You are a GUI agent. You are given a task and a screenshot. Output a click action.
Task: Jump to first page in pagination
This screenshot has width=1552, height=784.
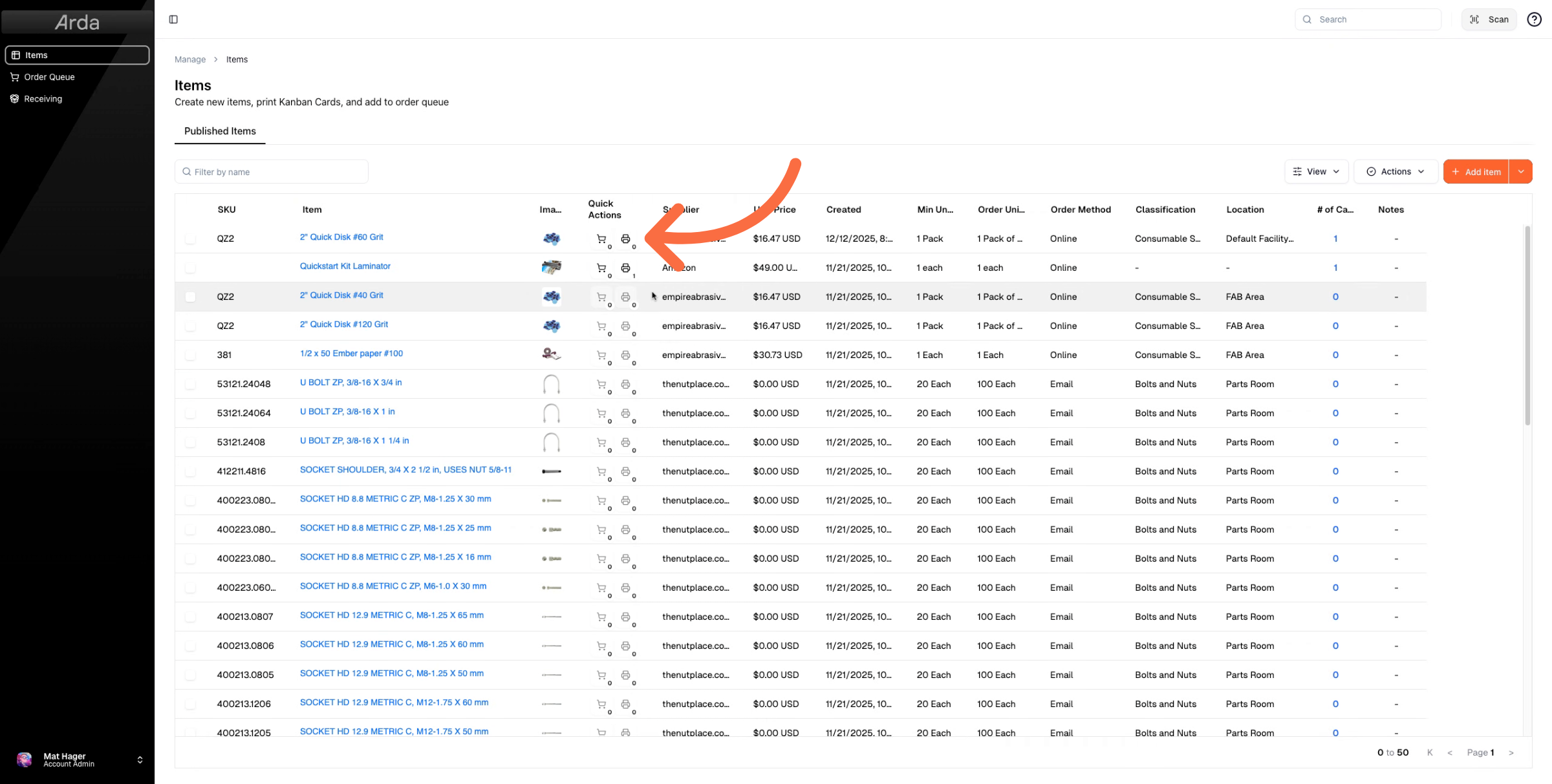coord(1430,752)
